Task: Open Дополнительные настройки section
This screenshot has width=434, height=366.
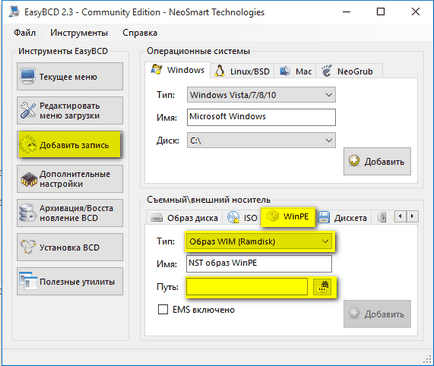Action: coord(70,179)
